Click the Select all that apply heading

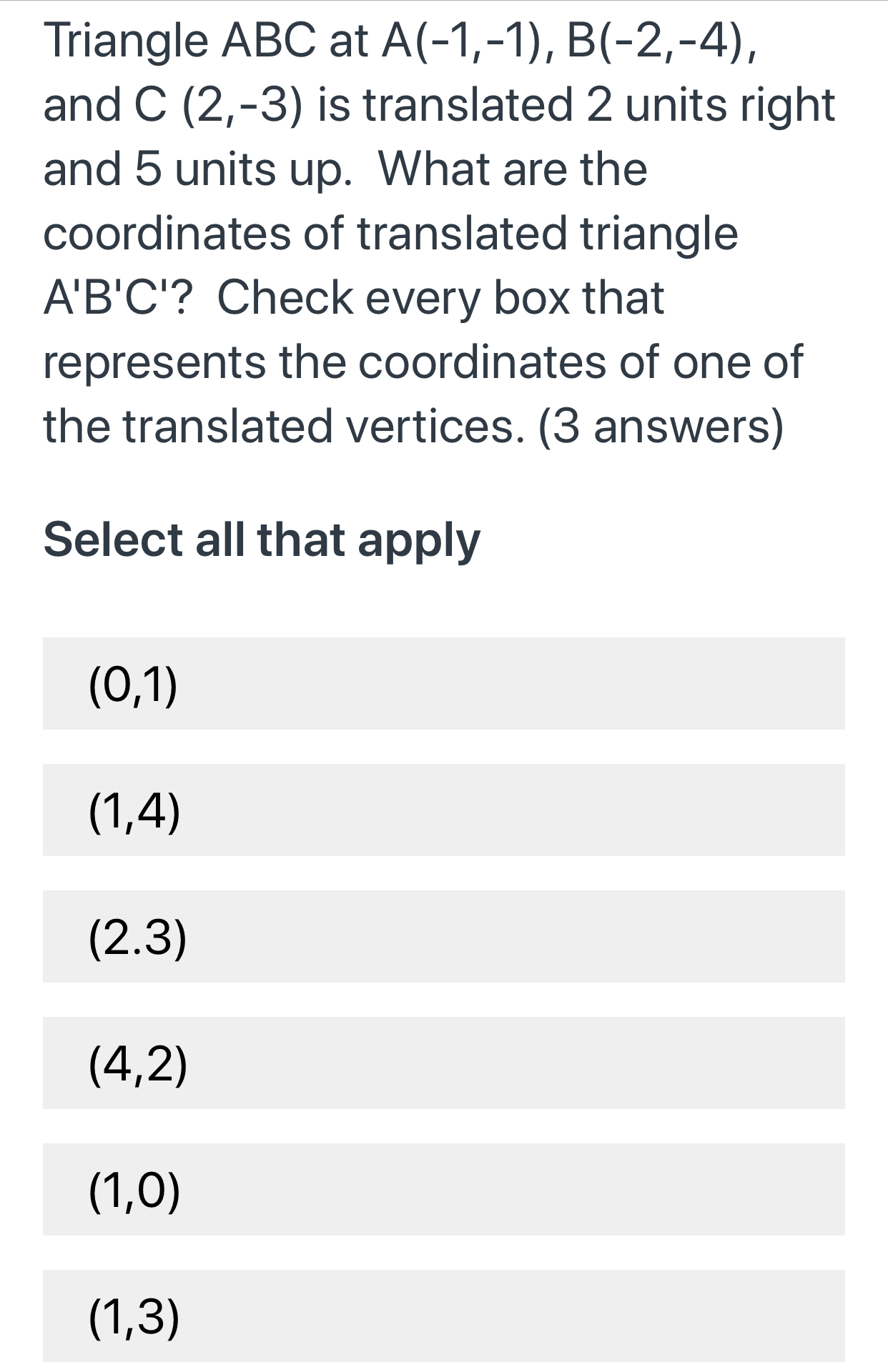262,541
